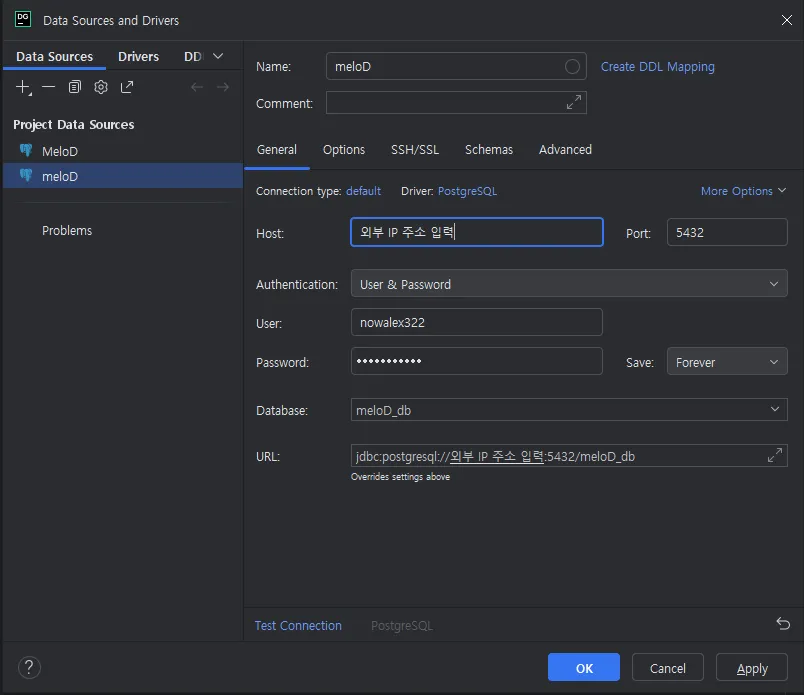Open driver settings wrench icon
Screen dimensions: 804x695
(101, 87)
